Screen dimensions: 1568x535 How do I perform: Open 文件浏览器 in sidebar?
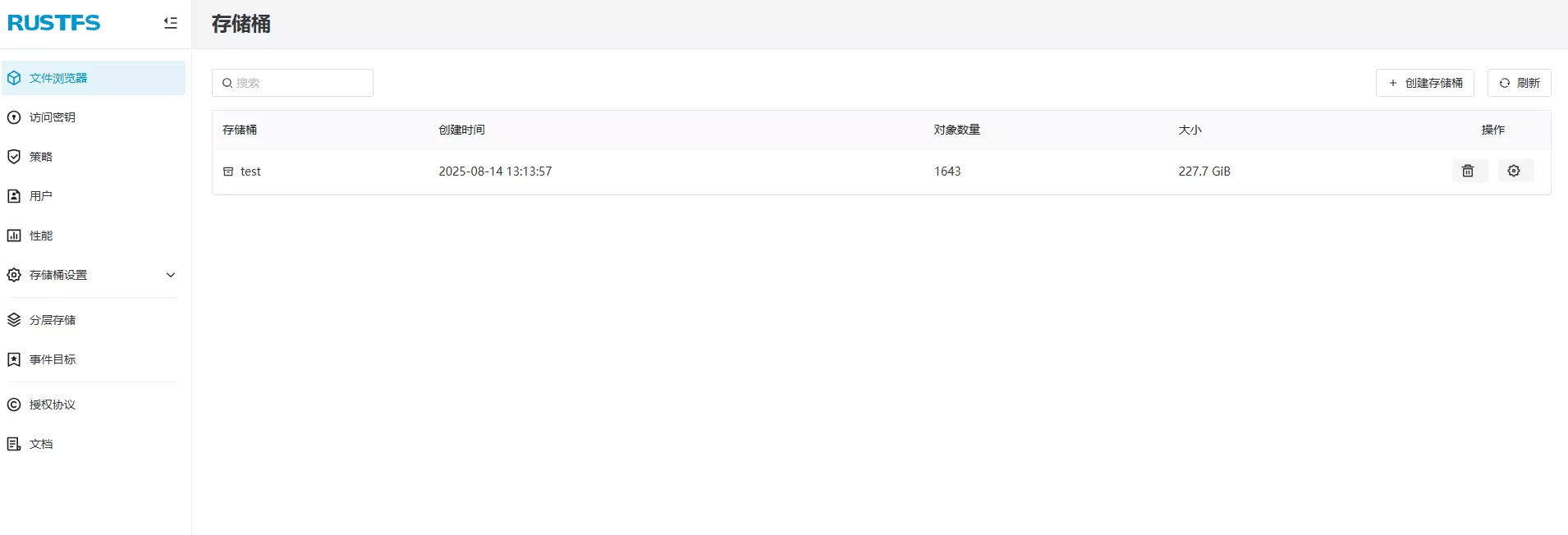94,78
